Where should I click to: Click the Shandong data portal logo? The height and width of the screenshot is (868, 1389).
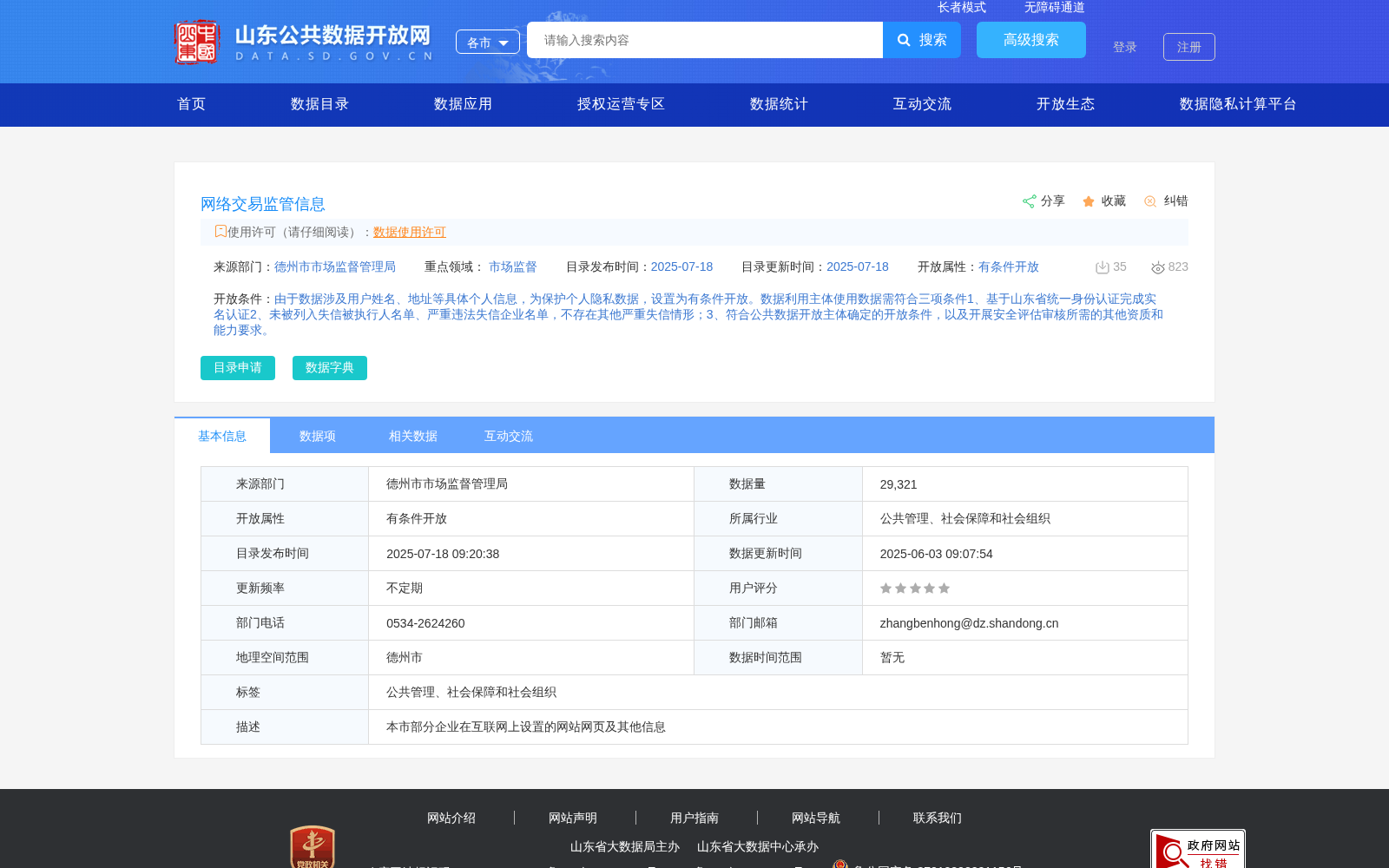pyautogui.click(x=303, y=42)
